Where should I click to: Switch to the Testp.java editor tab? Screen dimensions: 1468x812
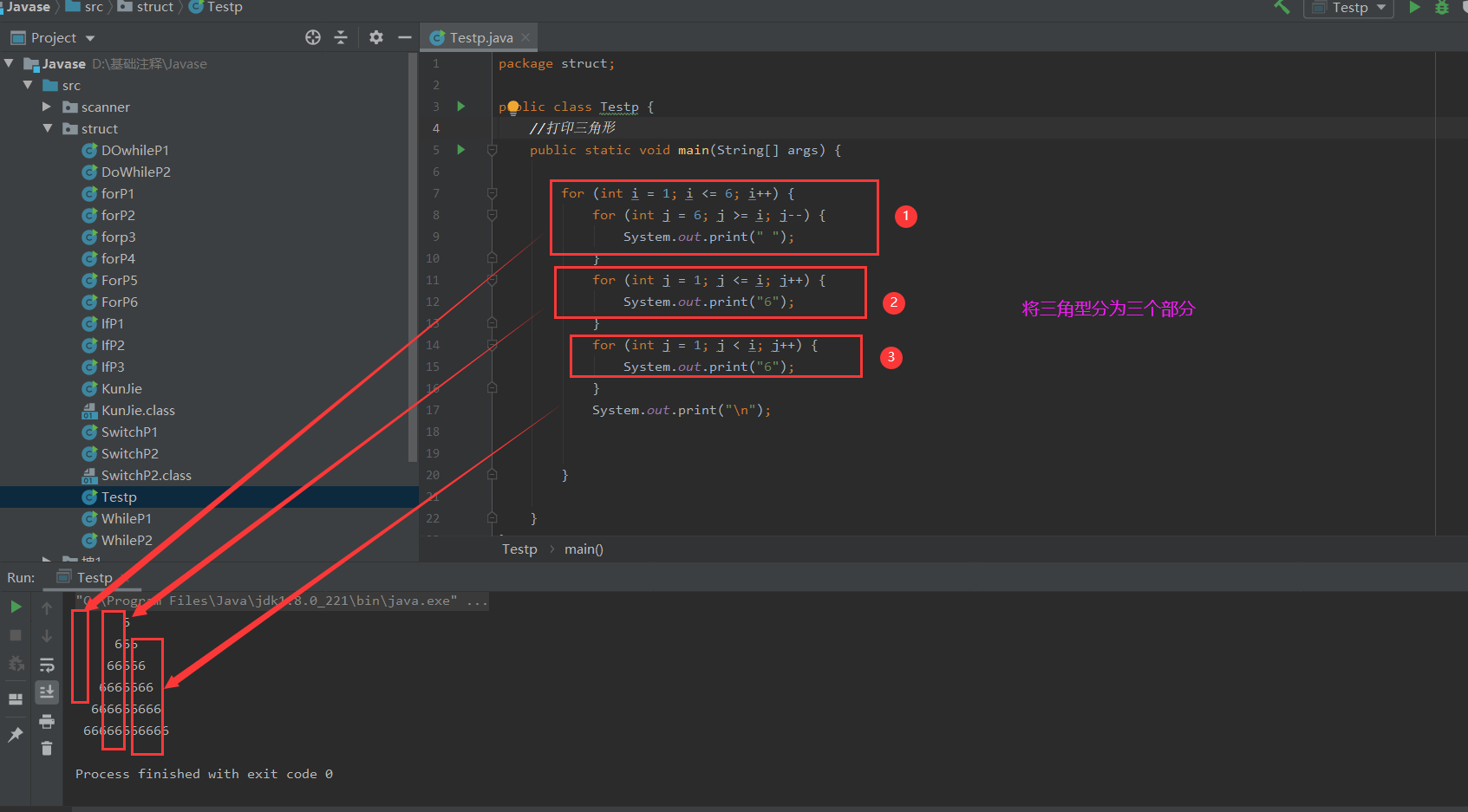(x=481, y=37)
